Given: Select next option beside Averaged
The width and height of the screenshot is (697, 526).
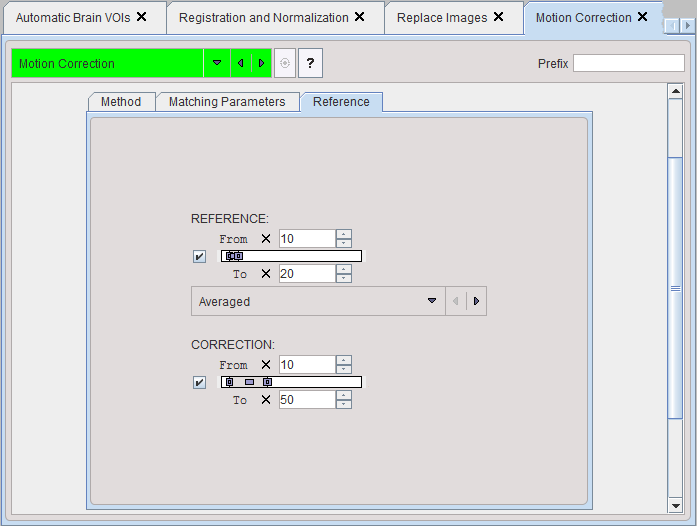Looking at the screenshot, I should click(x=477, y=301).
